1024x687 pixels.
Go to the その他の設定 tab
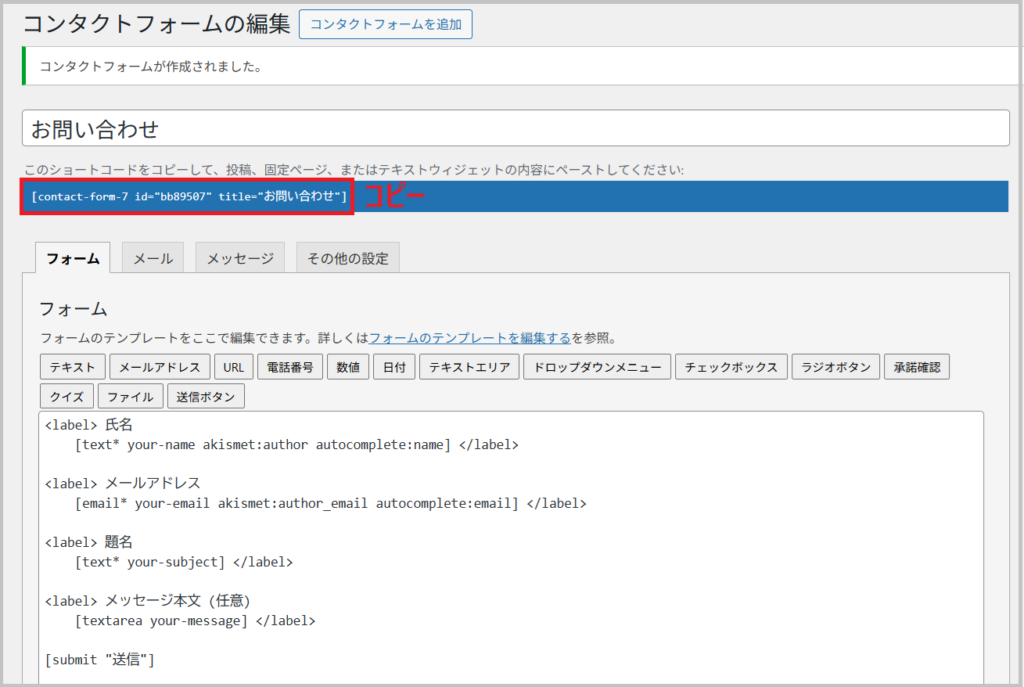(x=348, y=258)
